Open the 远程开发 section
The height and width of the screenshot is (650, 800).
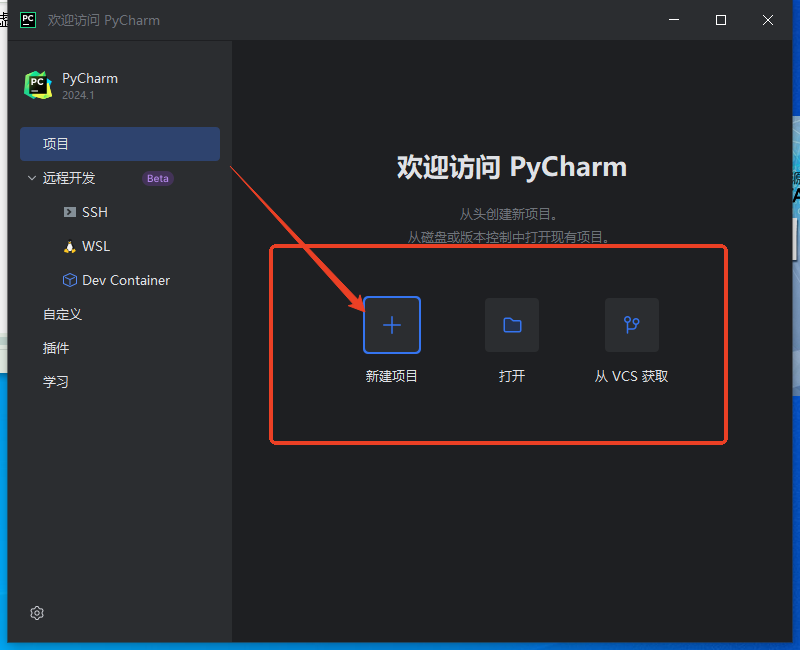pos(69,178)
